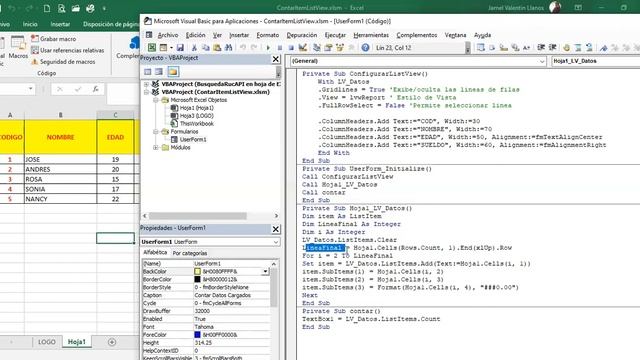
Task: Switch to the LOGO sheet tab
Action: pyautogui.click(x=47, y=342)
